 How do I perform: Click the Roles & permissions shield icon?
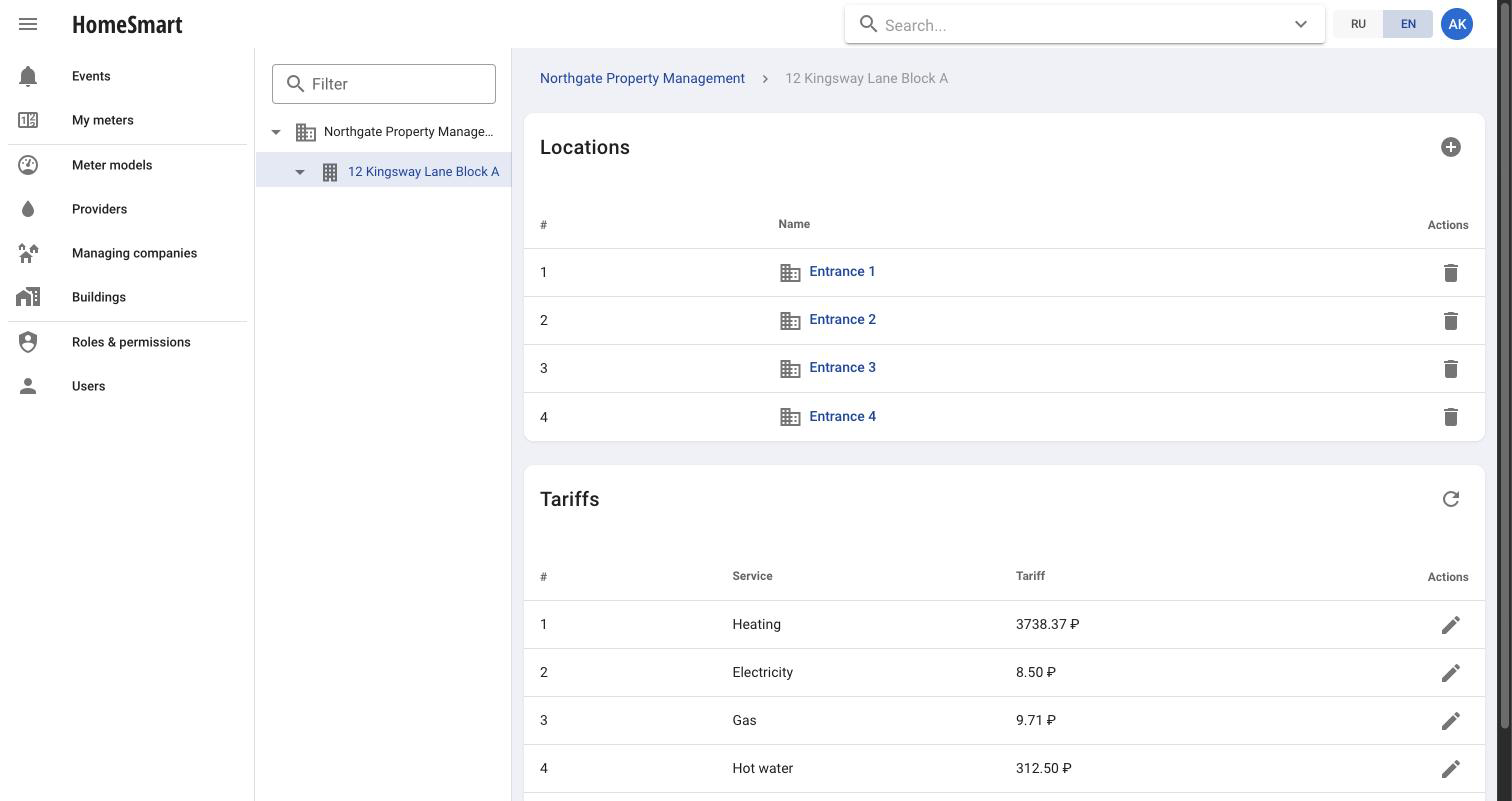tap(28, 342)
